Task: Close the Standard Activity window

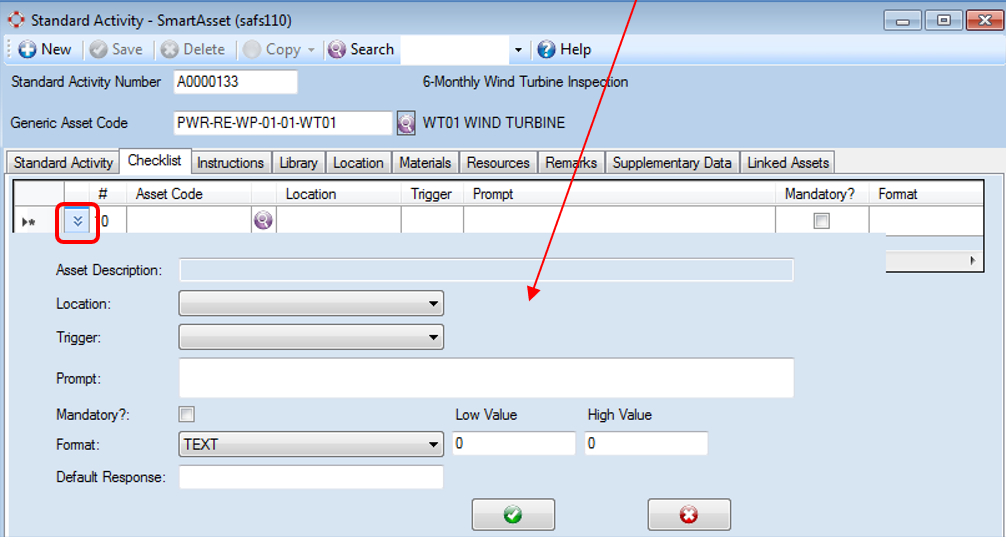Action: [x=984, y=21]
